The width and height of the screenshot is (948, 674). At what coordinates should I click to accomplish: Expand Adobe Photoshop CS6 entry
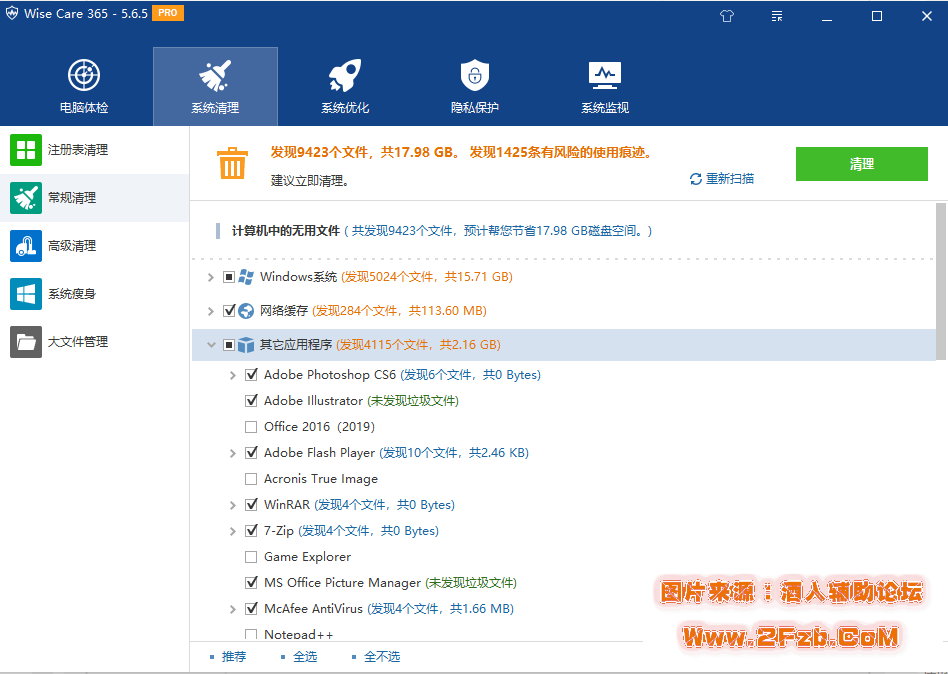click(x=233, y=375)
